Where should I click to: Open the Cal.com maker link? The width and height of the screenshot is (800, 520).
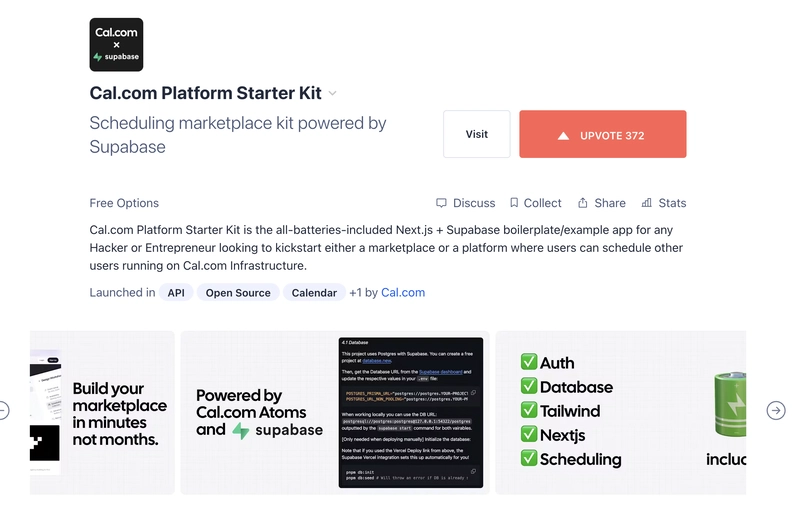403,292
